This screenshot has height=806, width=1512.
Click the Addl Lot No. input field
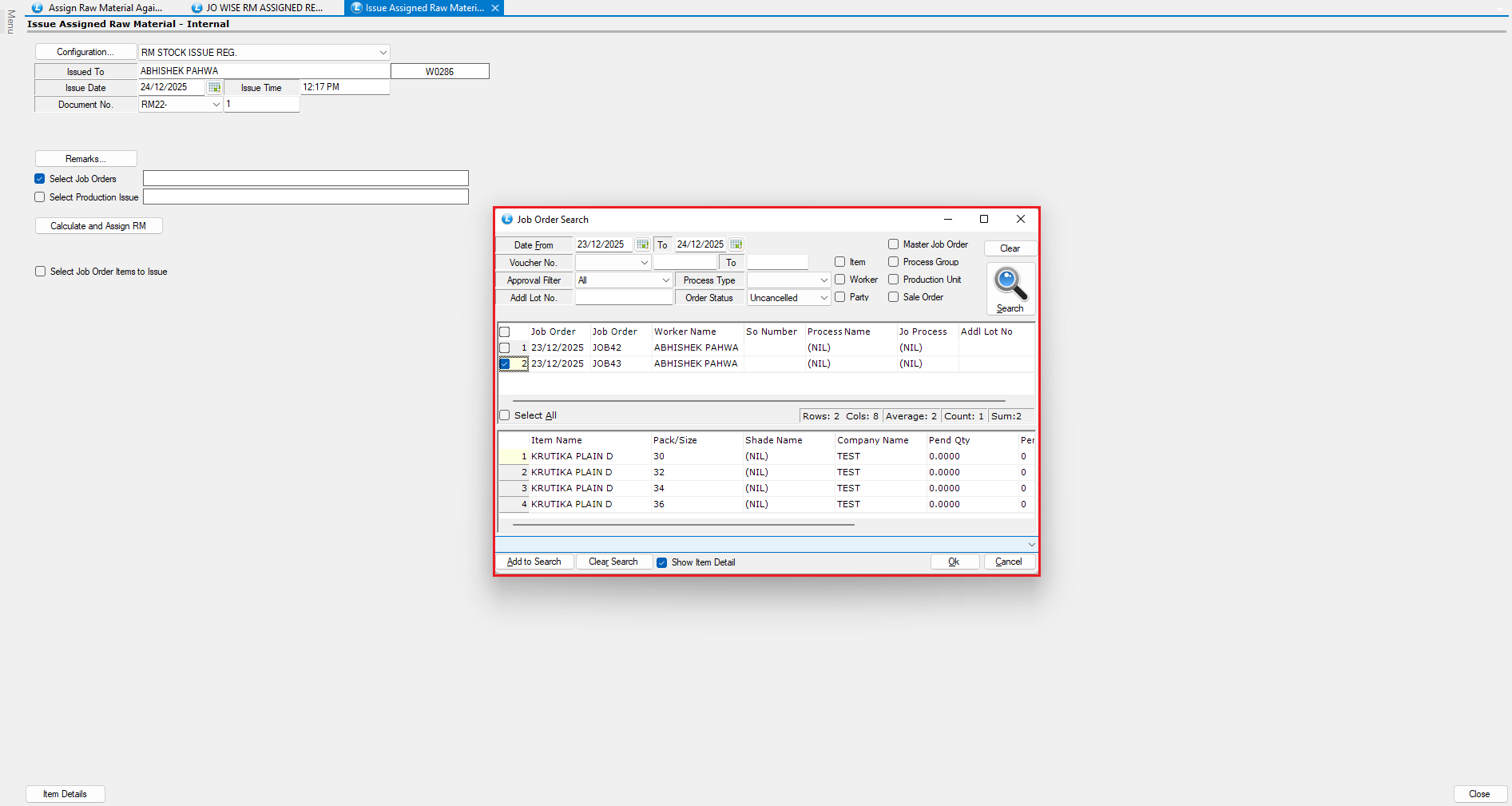click(x=624, y=298)
